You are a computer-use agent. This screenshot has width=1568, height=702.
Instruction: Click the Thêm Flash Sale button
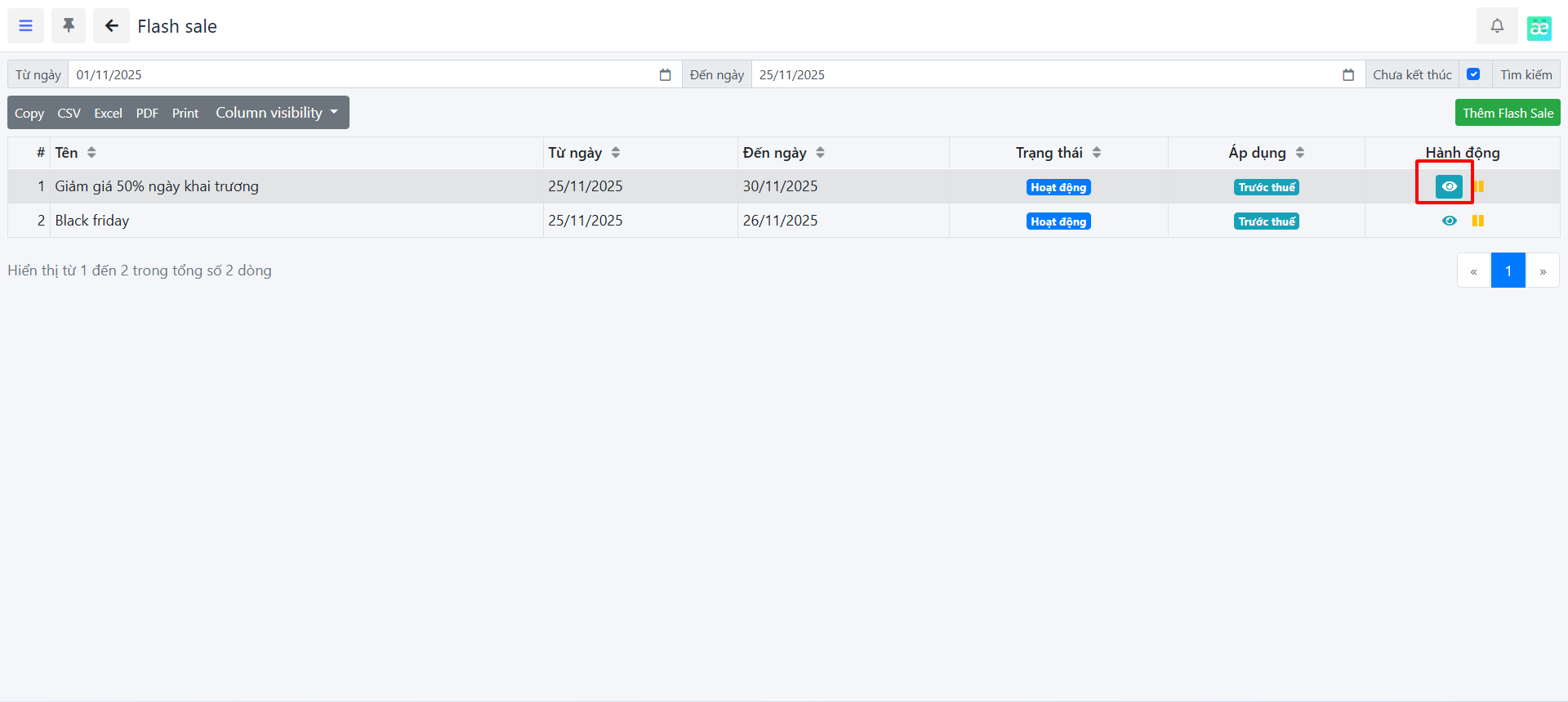[1507, 113]
